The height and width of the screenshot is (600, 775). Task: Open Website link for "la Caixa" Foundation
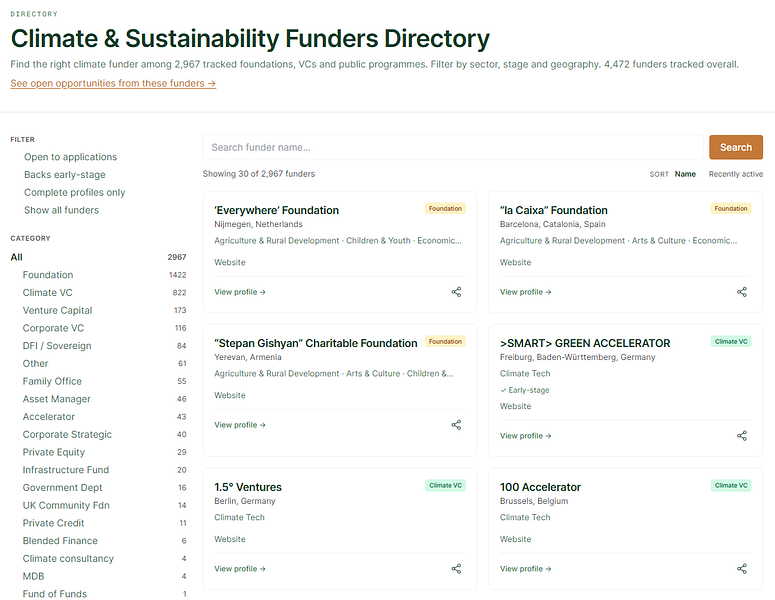point(516,262)
